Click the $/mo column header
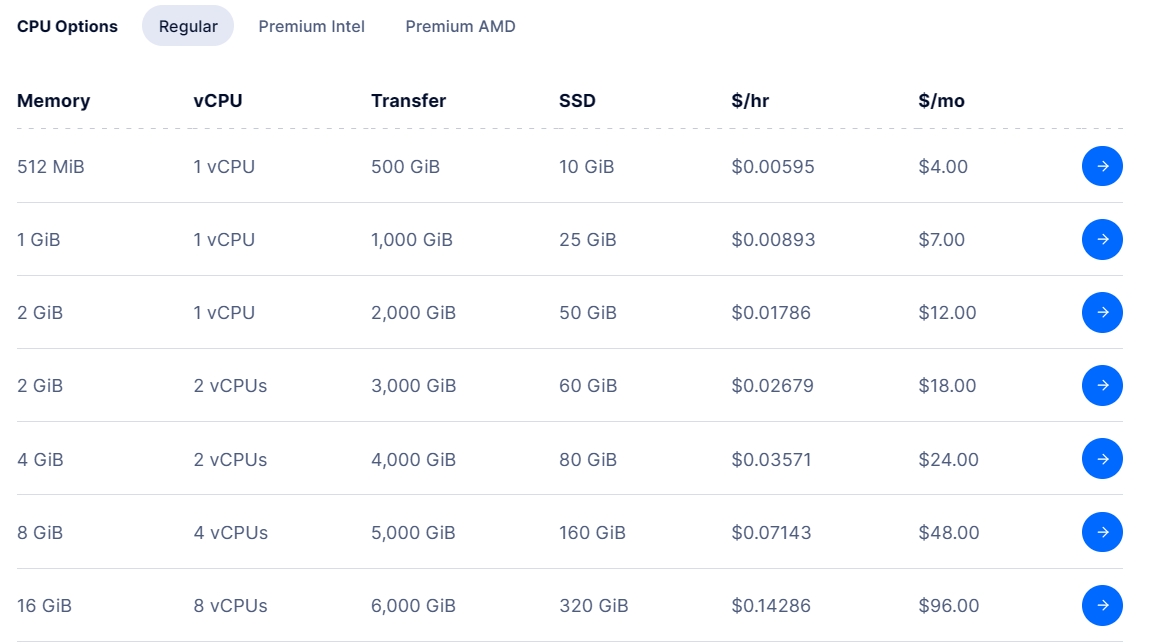The image size is (1155, 644). [x=941, y=100]
